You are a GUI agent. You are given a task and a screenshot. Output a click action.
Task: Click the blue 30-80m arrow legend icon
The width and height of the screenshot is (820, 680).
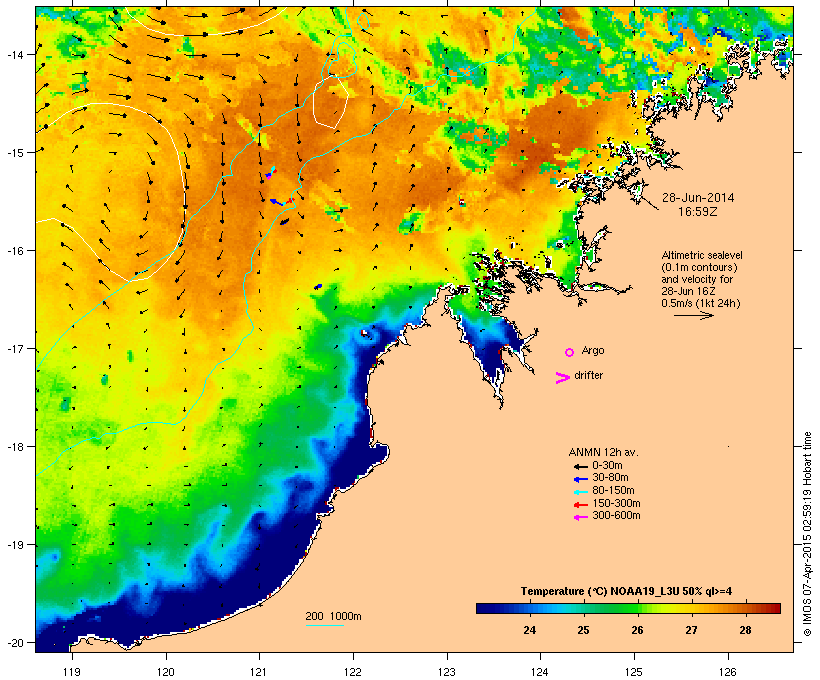click(580, 479)
